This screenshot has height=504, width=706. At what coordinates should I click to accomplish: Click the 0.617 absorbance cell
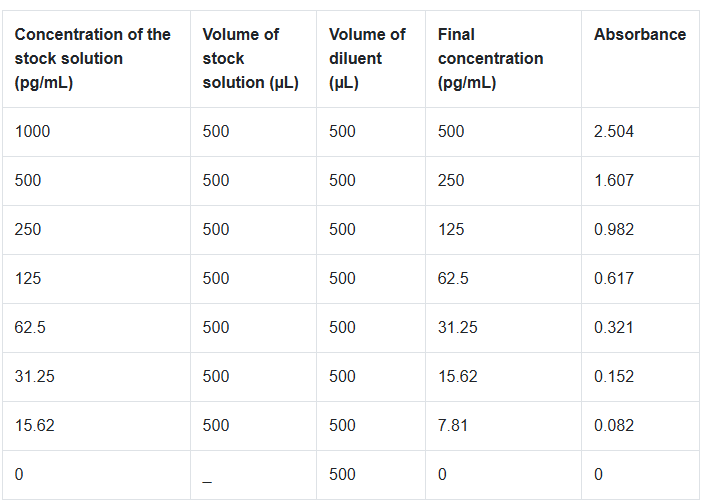614,279
